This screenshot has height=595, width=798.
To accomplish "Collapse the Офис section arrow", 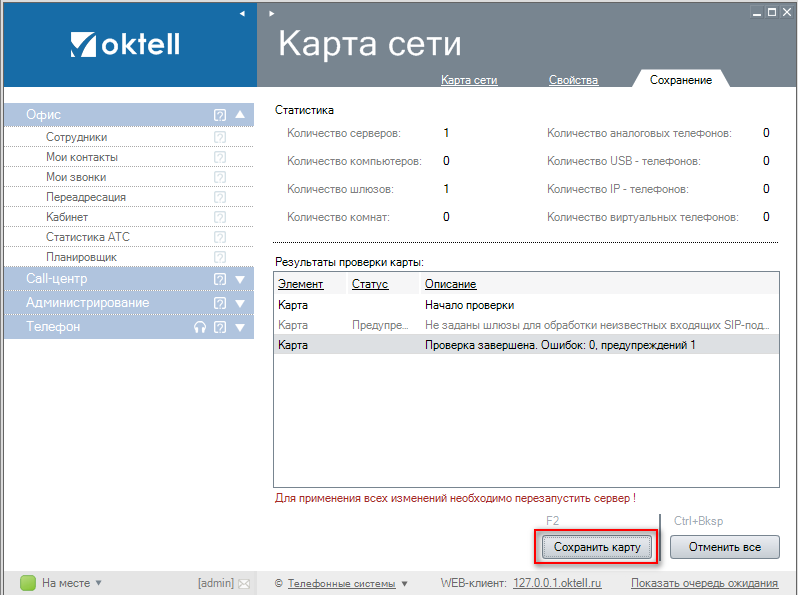I will (240, 115).
